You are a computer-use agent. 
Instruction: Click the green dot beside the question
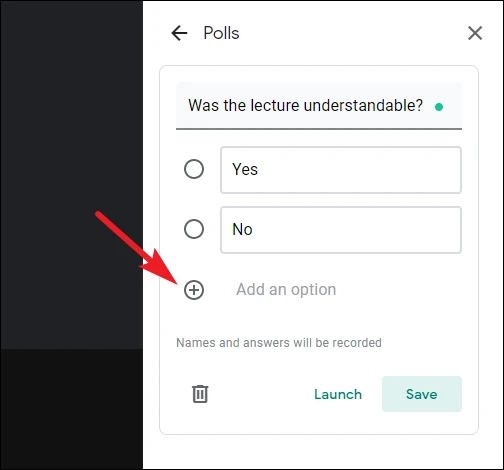[x=439, y=107]
